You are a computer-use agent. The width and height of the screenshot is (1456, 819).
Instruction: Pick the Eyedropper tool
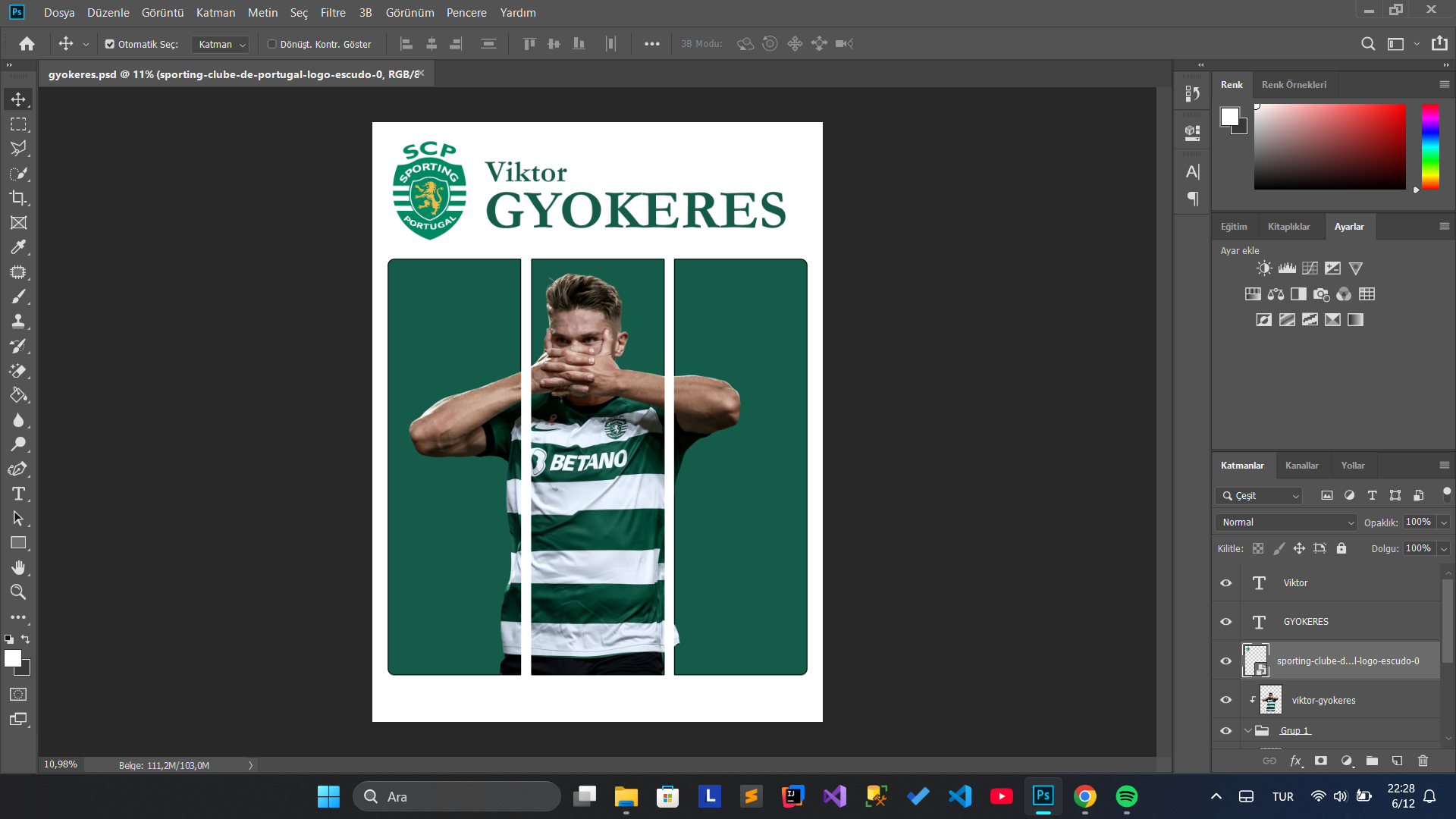[x=18, y=247]
